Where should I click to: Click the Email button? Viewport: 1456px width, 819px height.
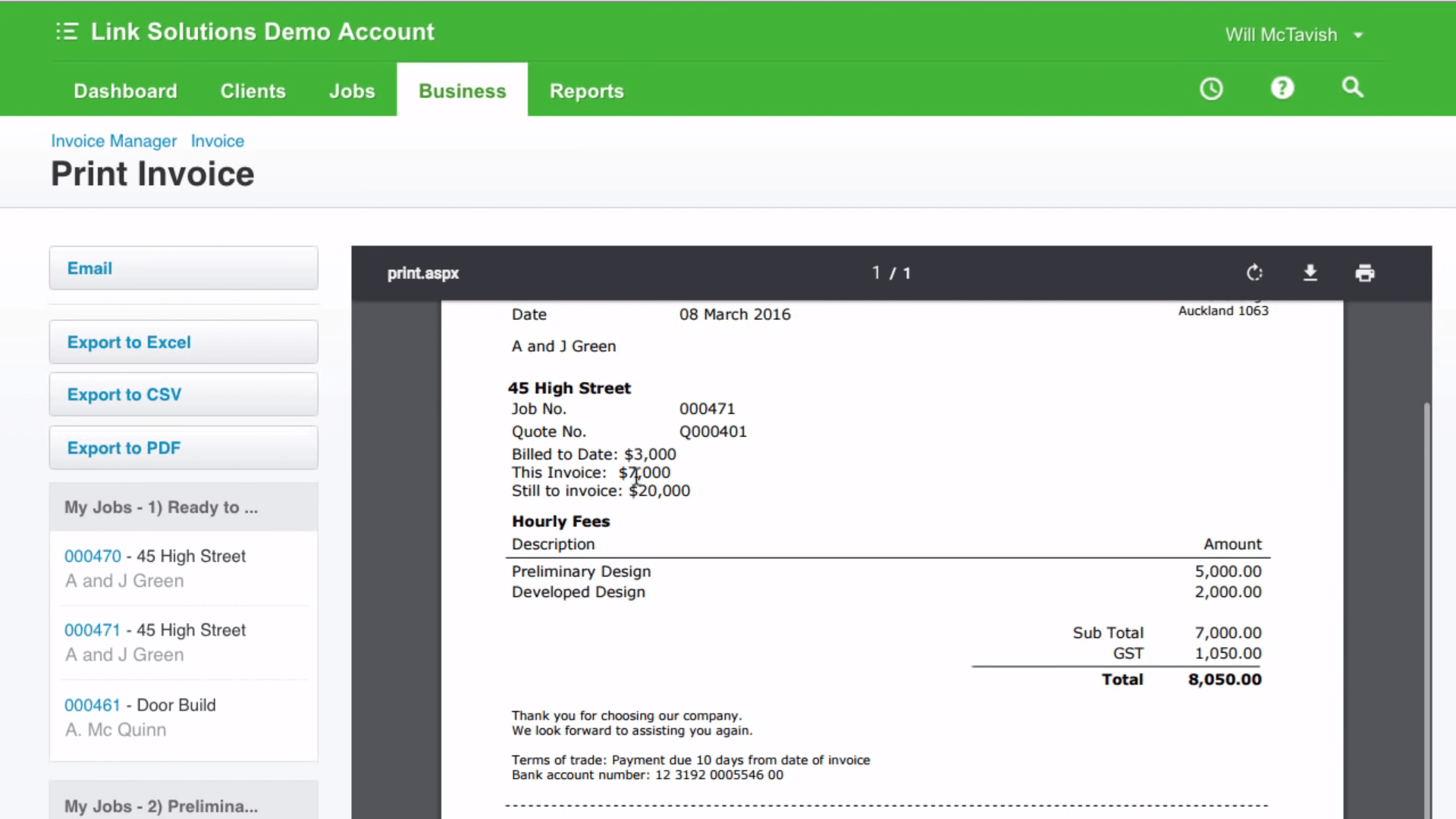click(x=184, y=268)
